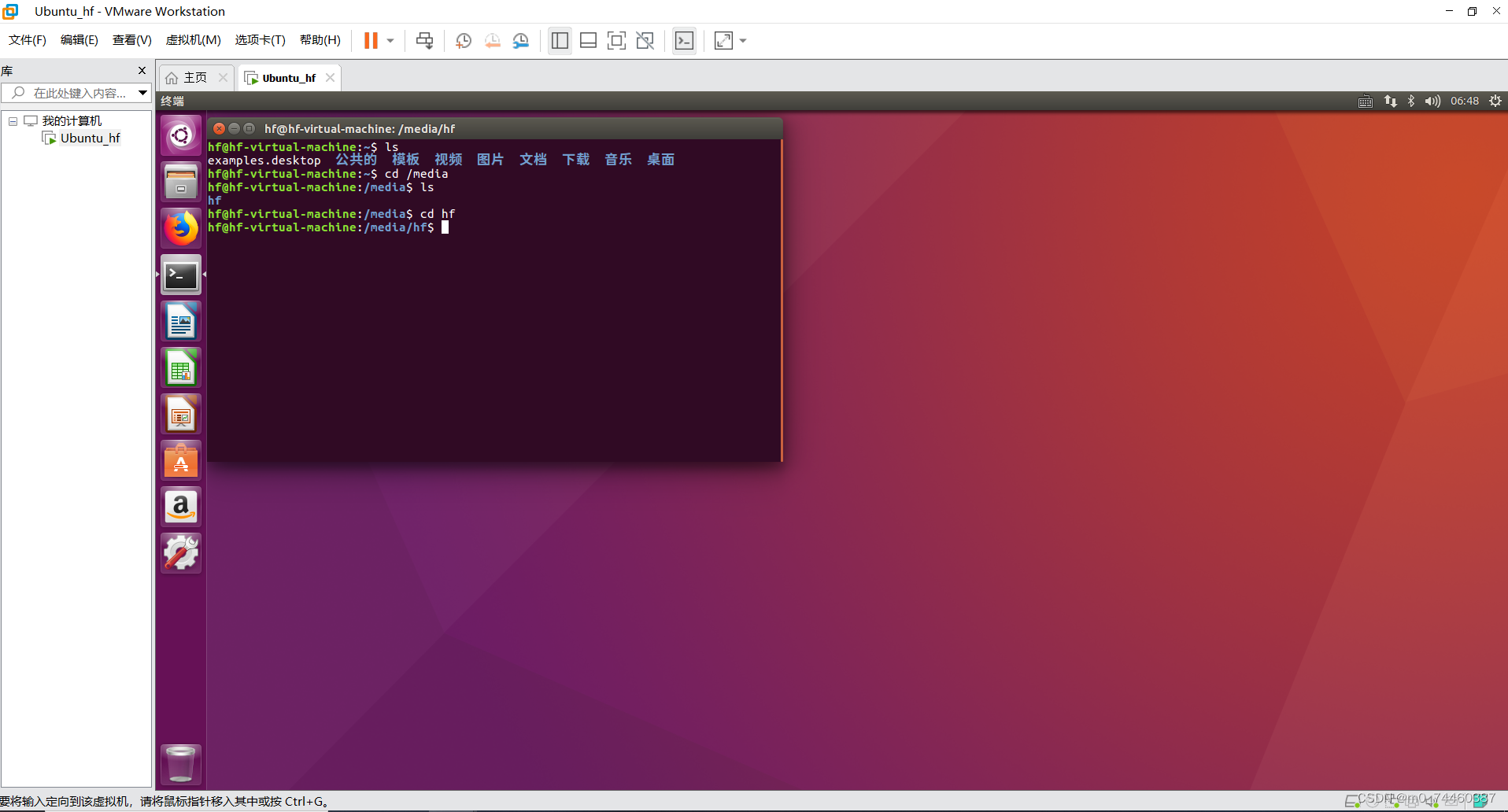The width and height of the screenshot is (1508, 812).
Task: Open the Trash in launcher
Action: pyautogui.click(x=181, y=764)
